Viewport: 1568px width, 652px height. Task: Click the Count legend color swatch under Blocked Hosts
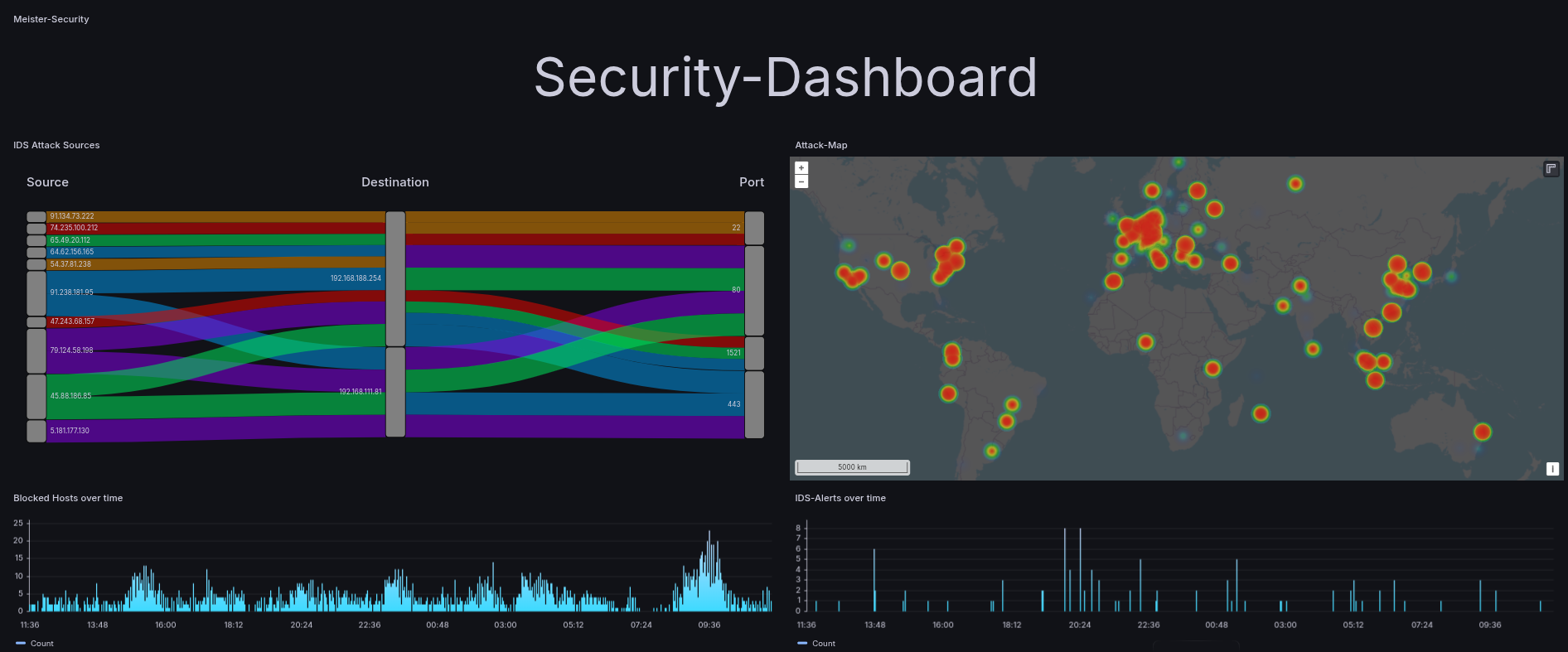coord(21,644)
